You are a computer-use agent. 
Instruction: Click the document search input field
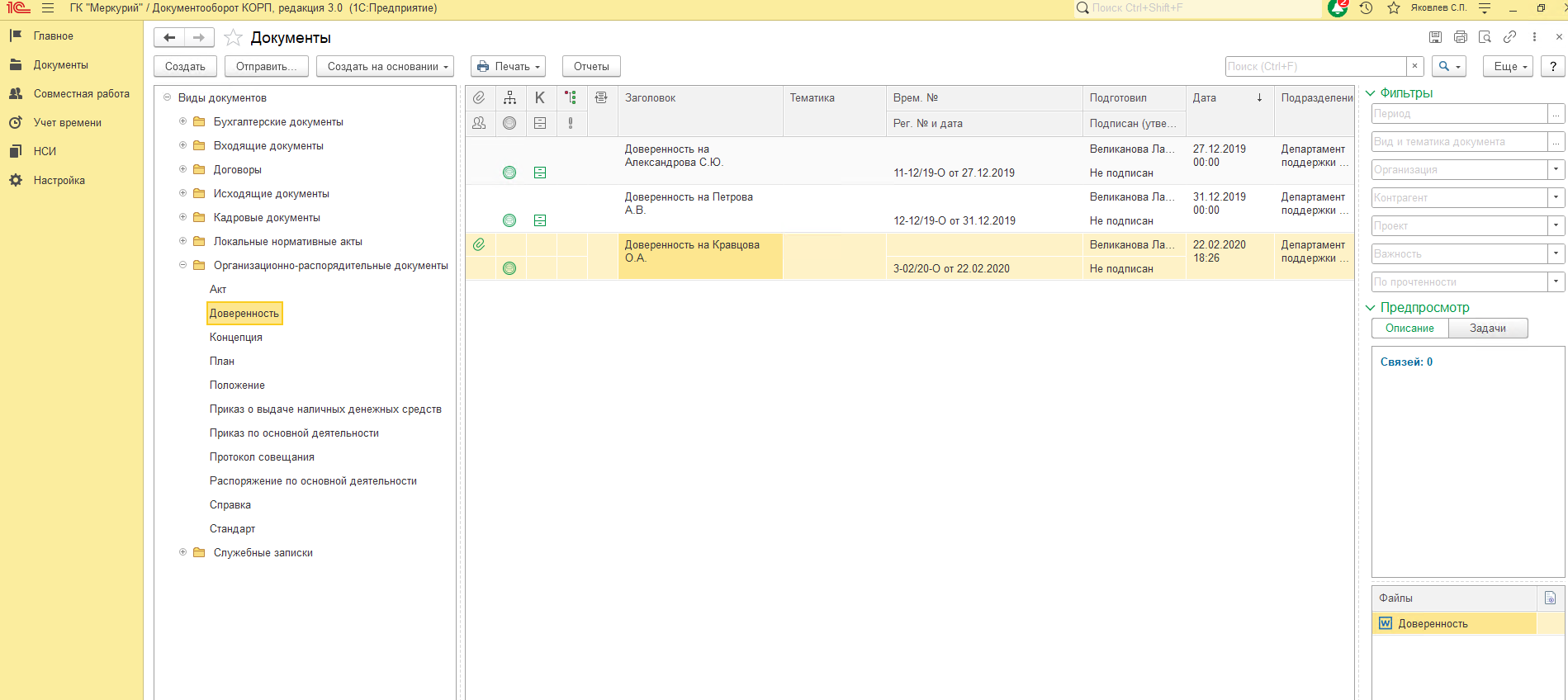[1315, 67]
